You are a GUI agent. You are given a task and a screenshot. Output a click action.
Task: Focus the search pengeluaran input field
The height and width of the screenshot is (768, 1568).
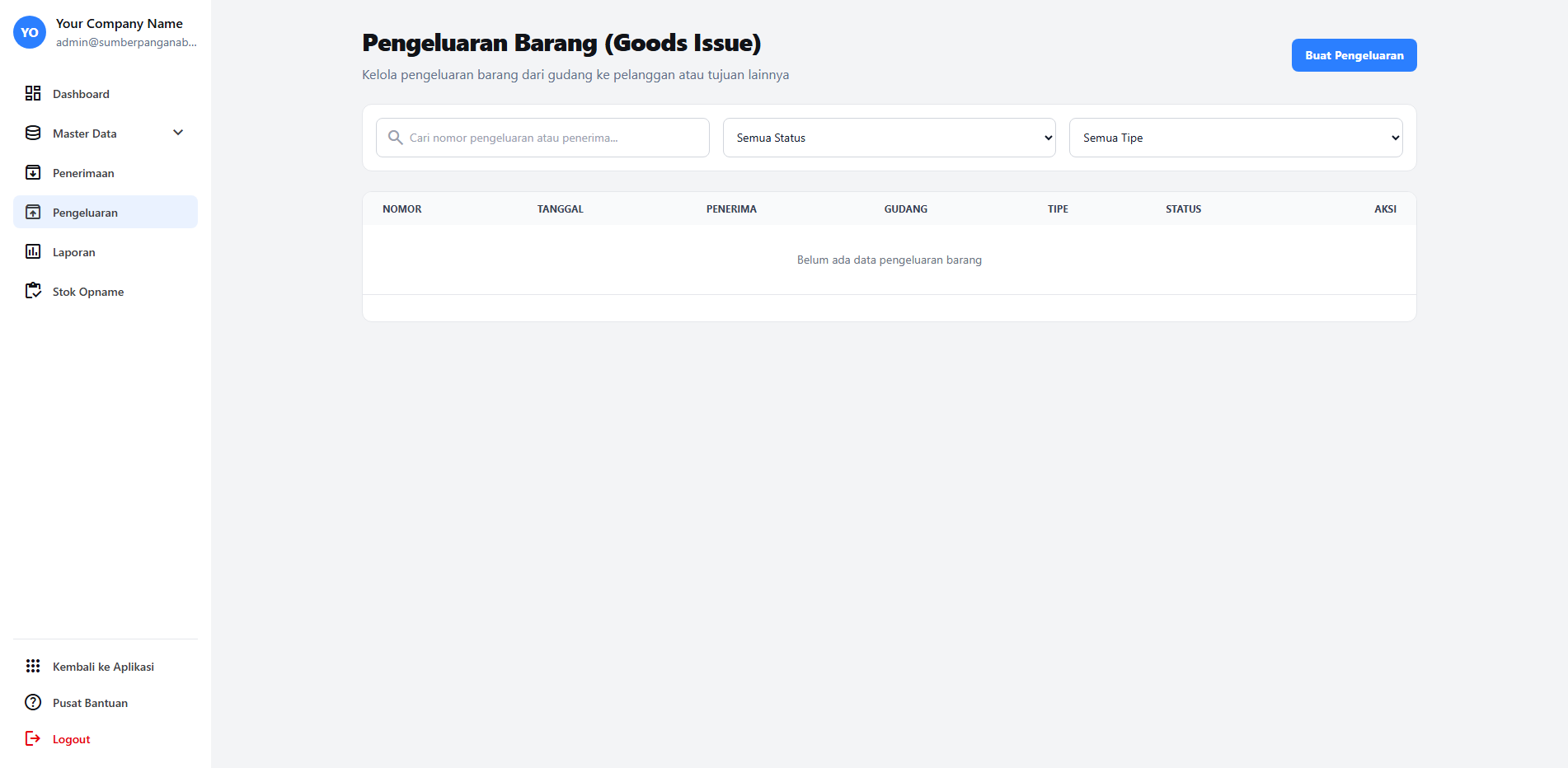pos(552,138)
